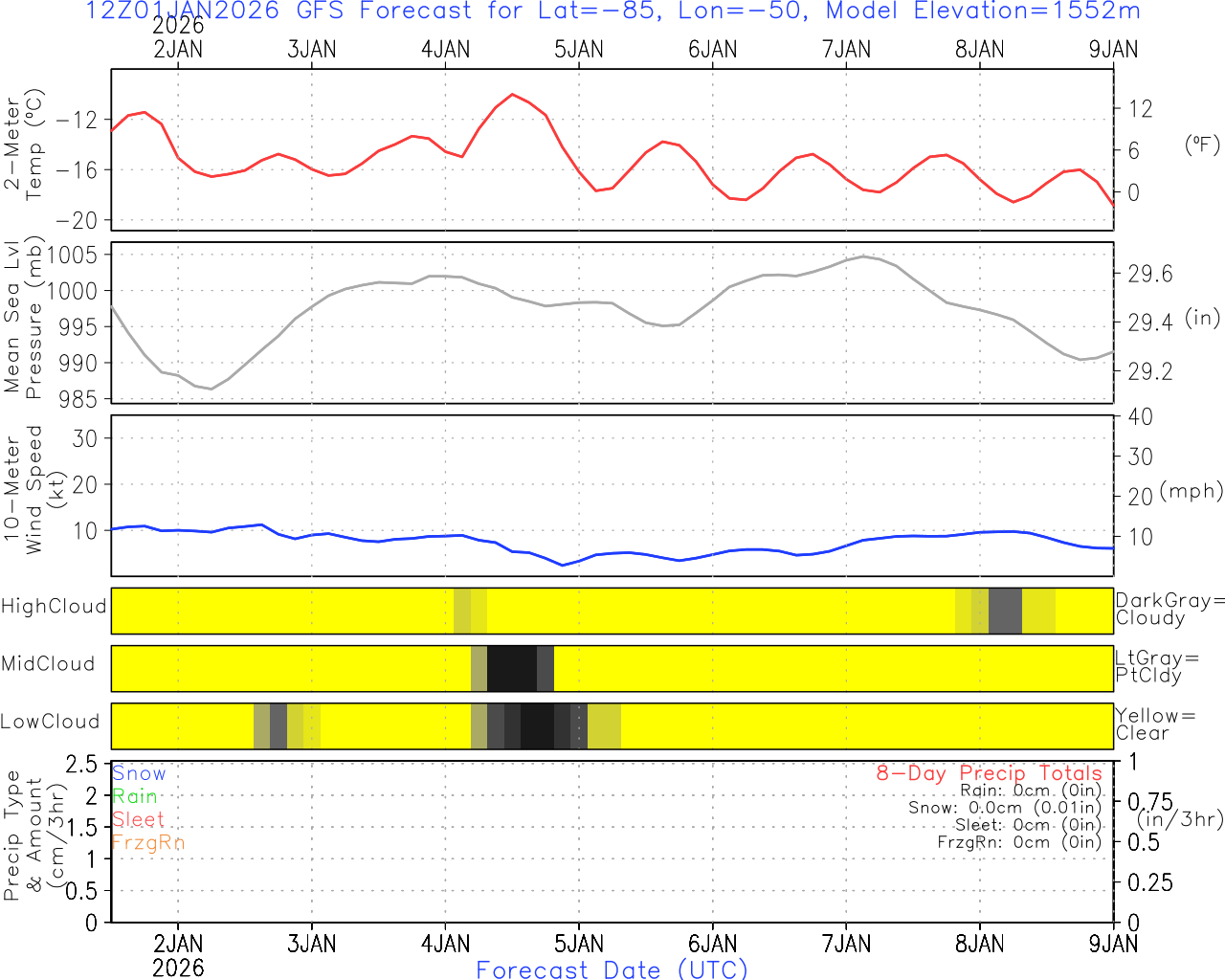Click the 8-Day Precip Totals heading

[x=989, y=773]
